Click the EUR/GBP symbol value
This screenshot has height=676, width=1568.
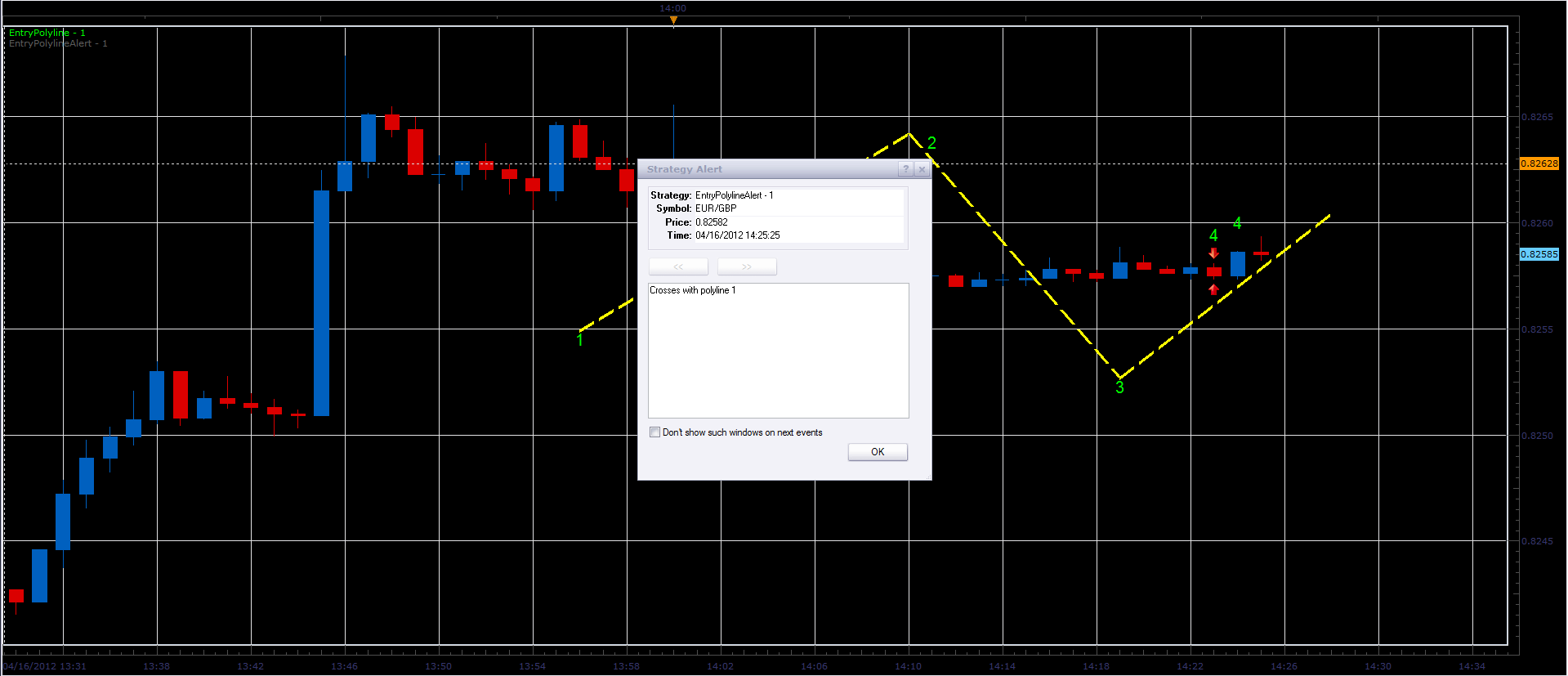[716, 208]
